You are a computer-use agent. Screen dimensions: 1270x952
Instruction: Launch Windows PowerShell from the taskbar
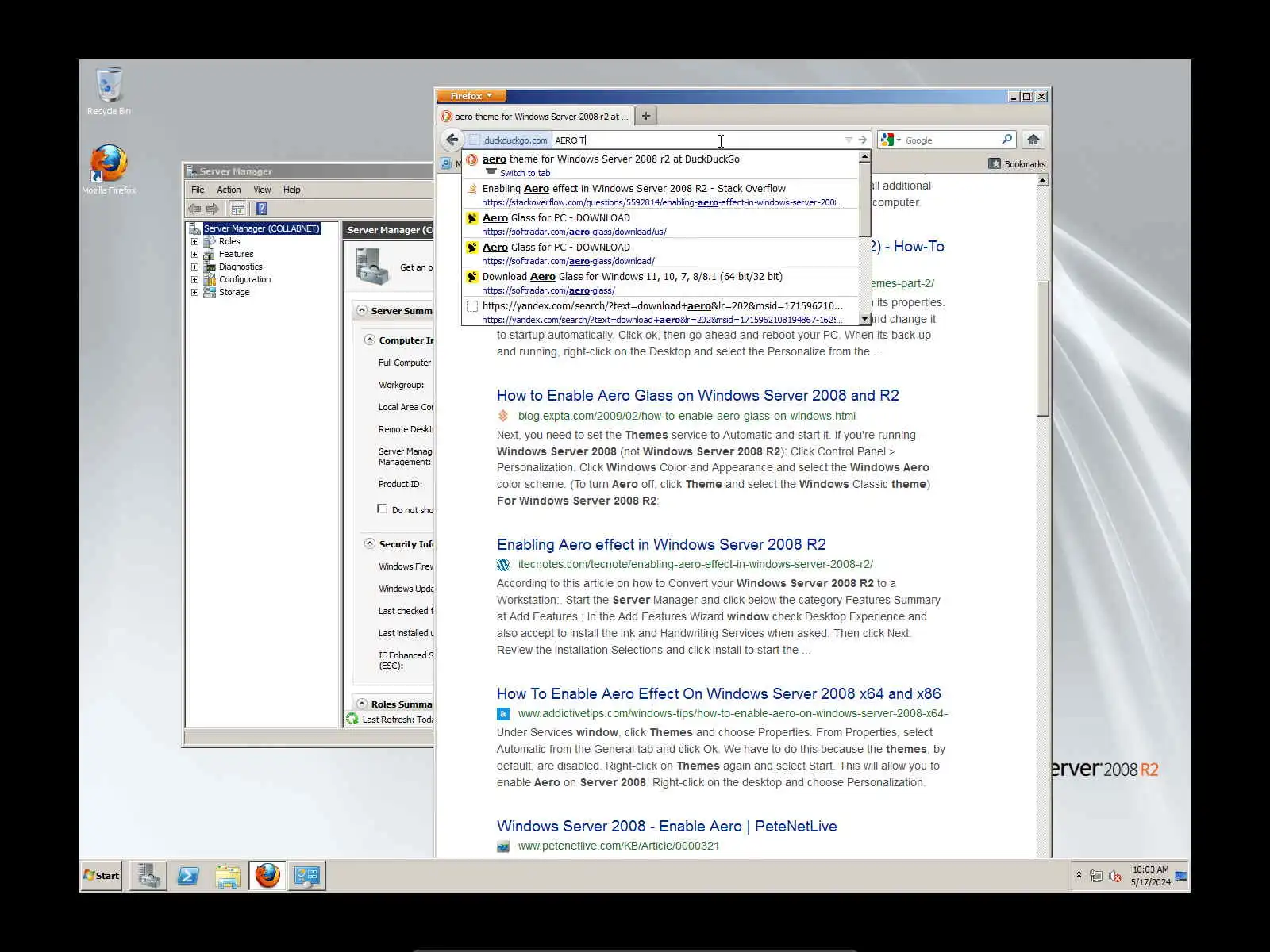pyautogui.click(x=188, y=876)
